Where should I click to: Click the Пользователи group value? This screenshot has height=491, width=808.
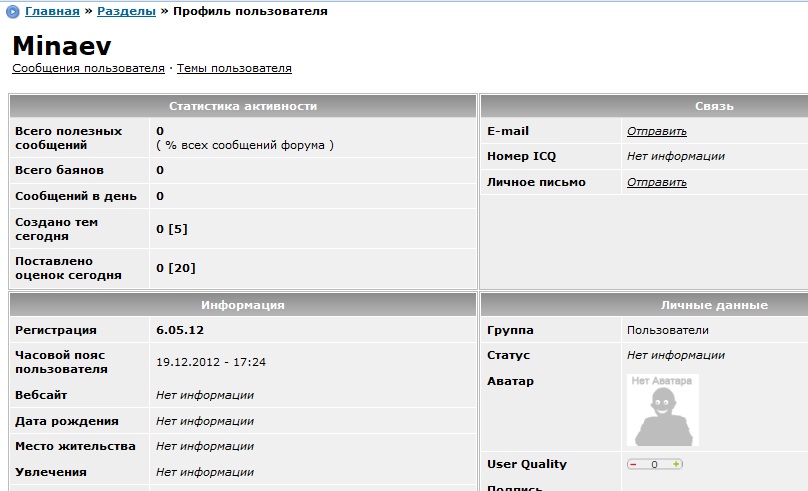click(x=667, y=330)
